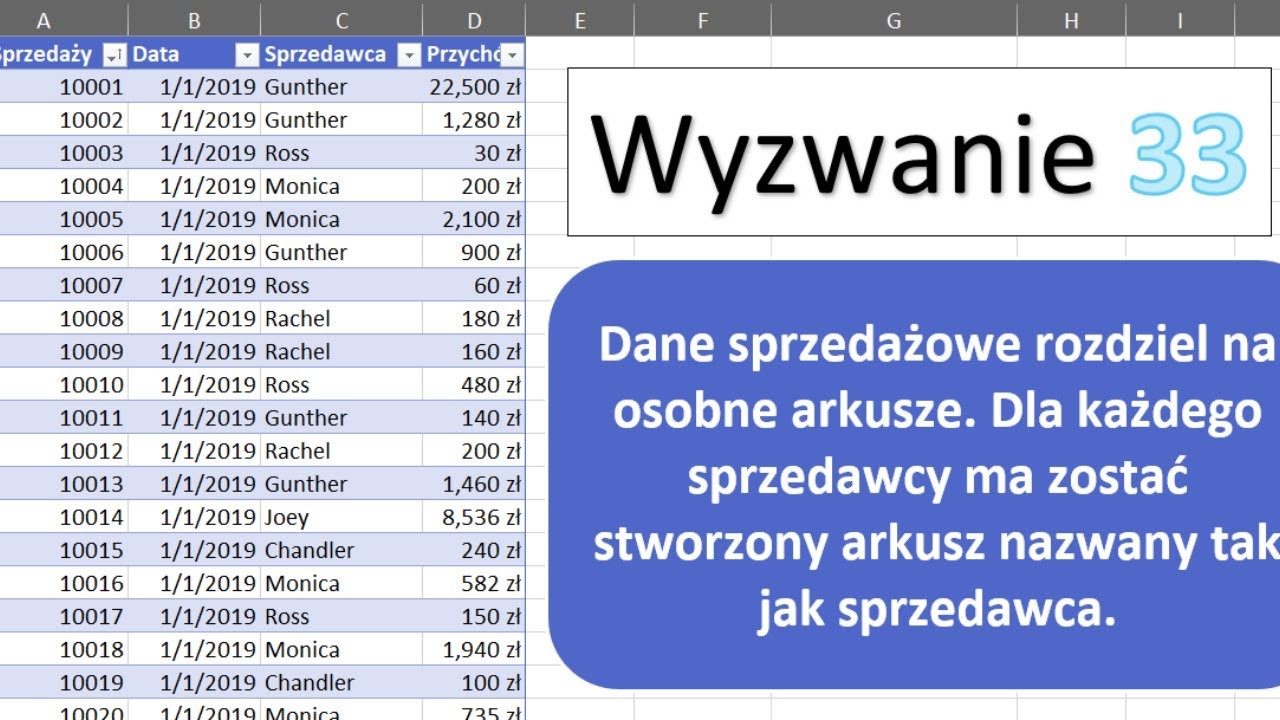
Task: Select column D header
Action: (474, 20)
